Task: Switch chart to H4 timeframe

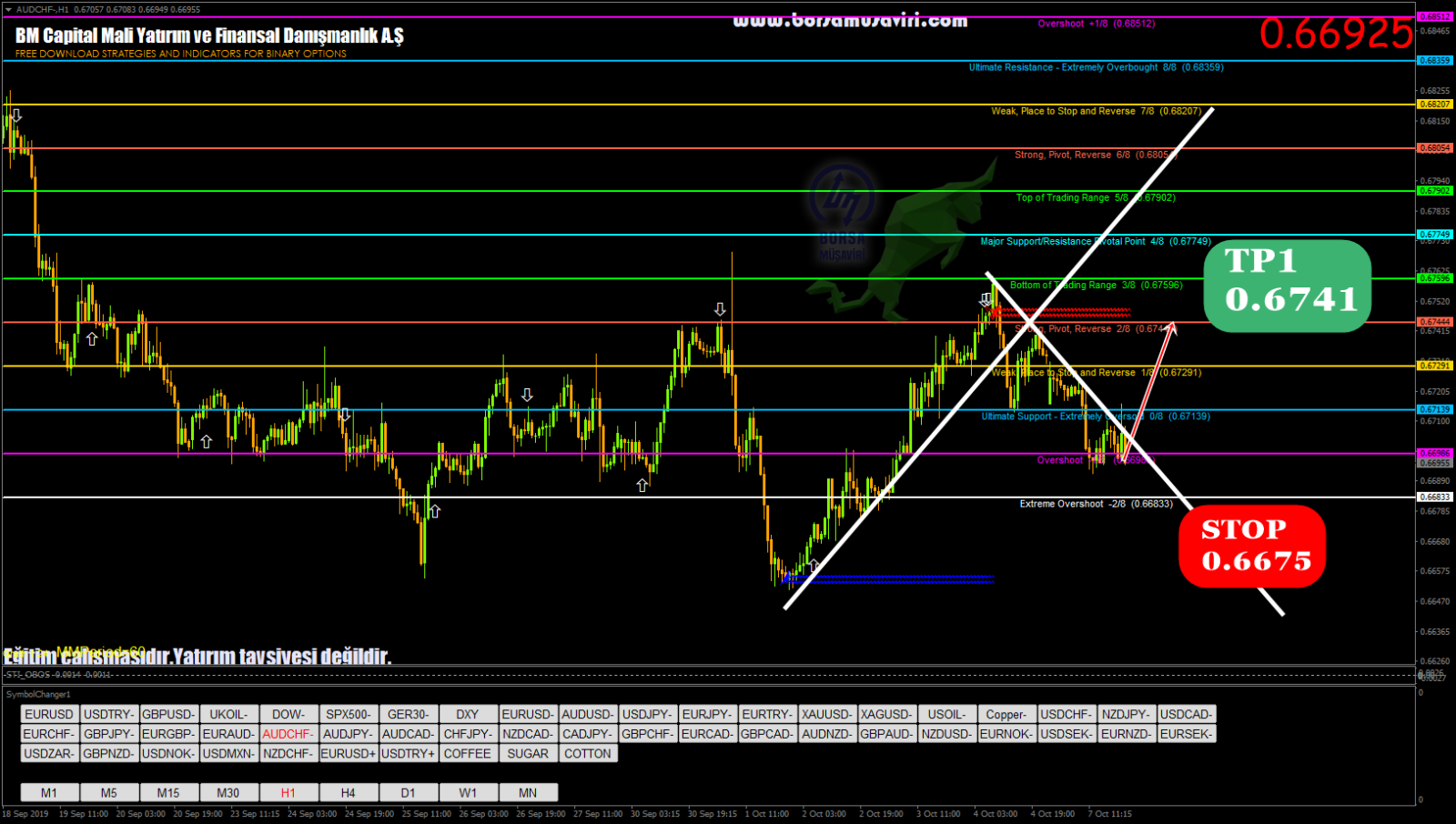Action: click(348, 792)
